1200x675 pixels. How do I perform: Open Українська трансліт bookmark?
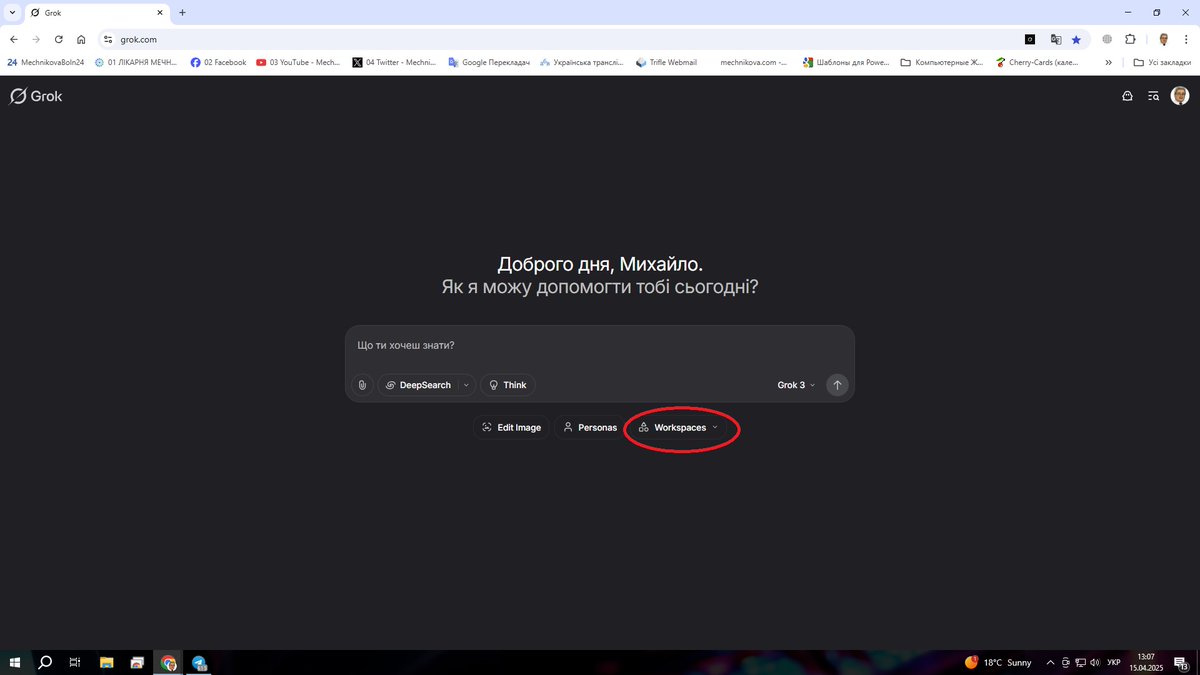[581, 62]
